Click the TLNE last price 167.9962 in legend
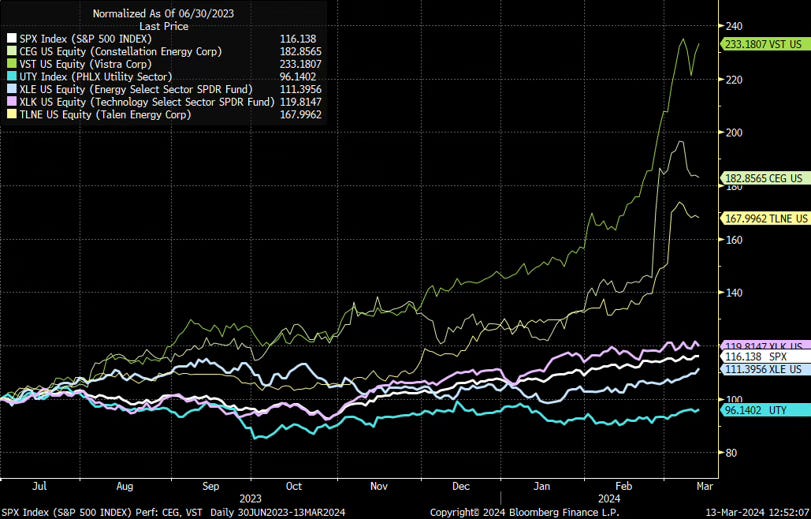 (x=301, y=115)
